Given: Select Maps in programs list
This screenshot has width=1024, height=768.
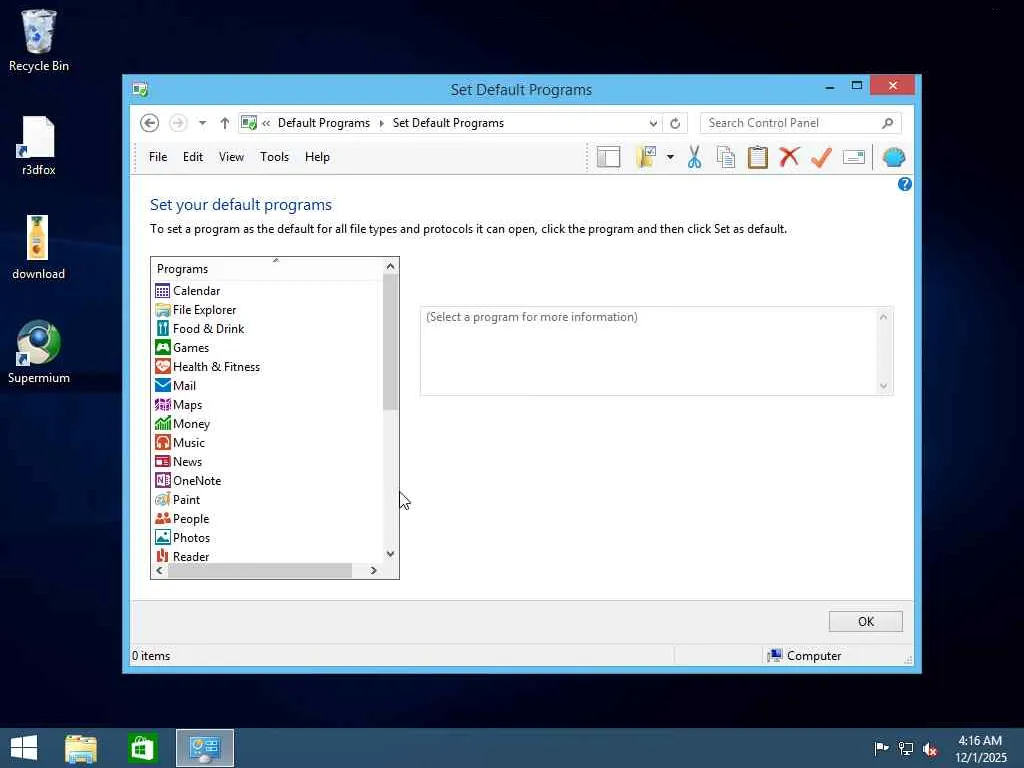Looking at the screenshot, I should (187, 404).
